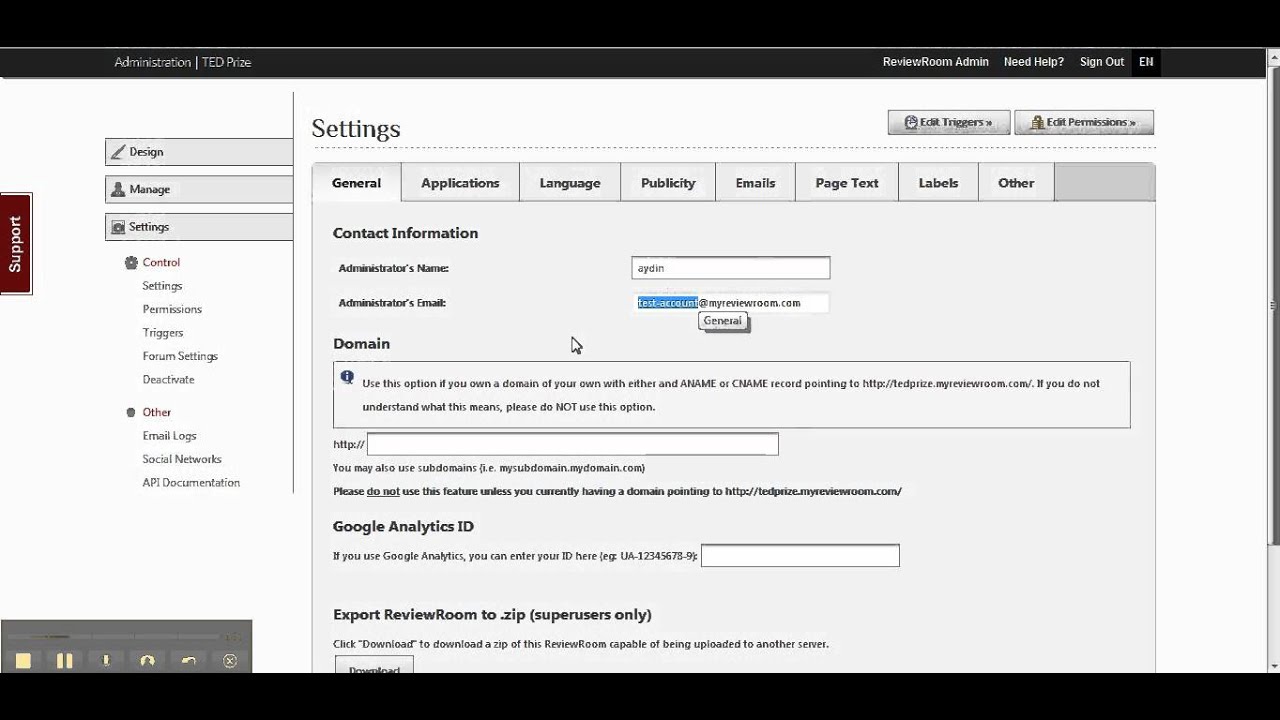Switch to the Applications tab

[x=460, y=183]
